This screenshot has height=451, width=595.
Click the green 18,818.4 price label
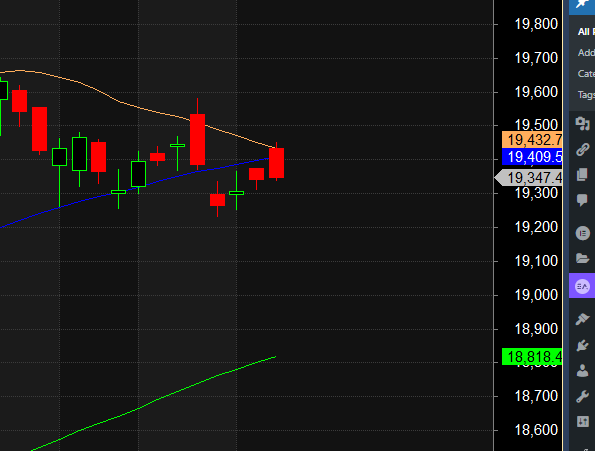point(532,357)
